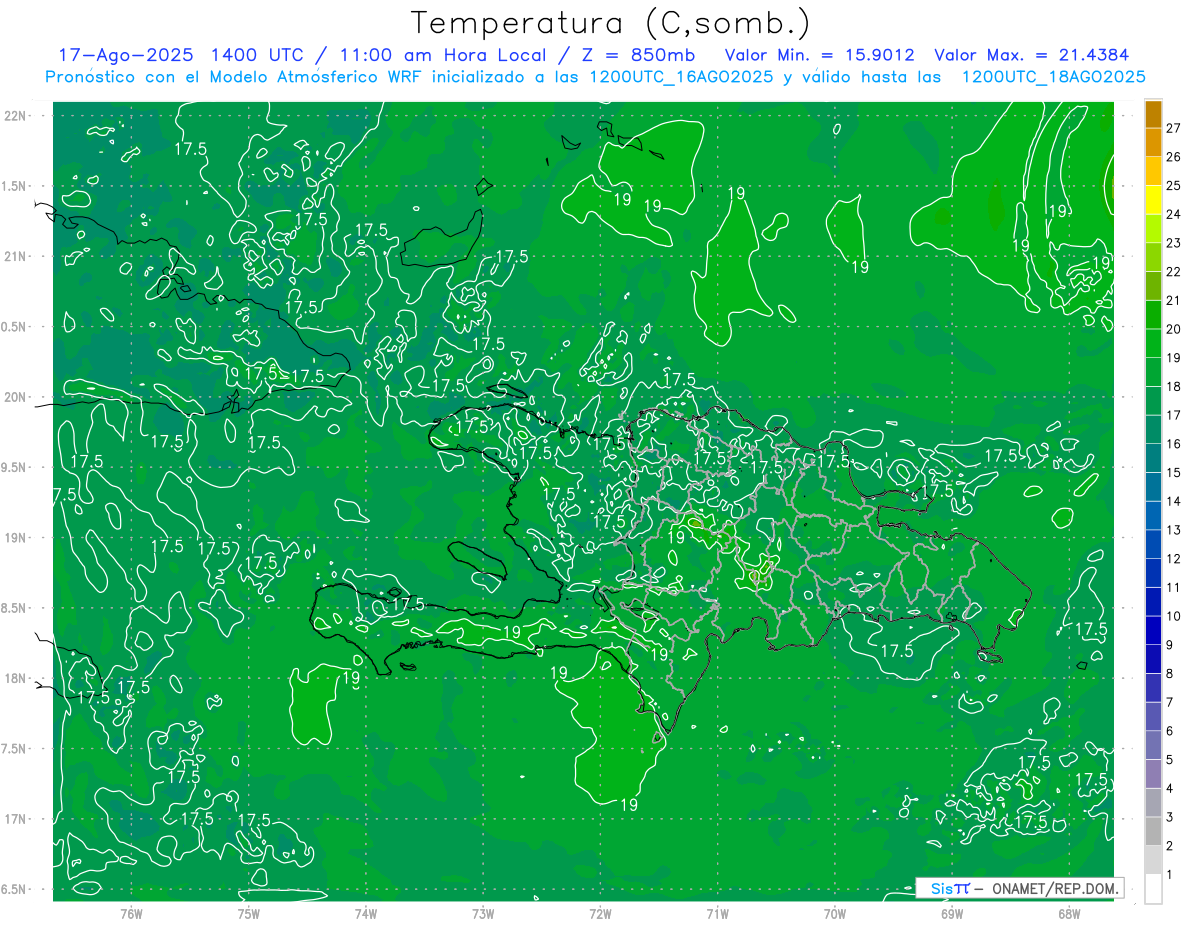This screenshot has width=1200, height=927.
Task: Click the "19N" latitude axis label
Action: (16, 538)
